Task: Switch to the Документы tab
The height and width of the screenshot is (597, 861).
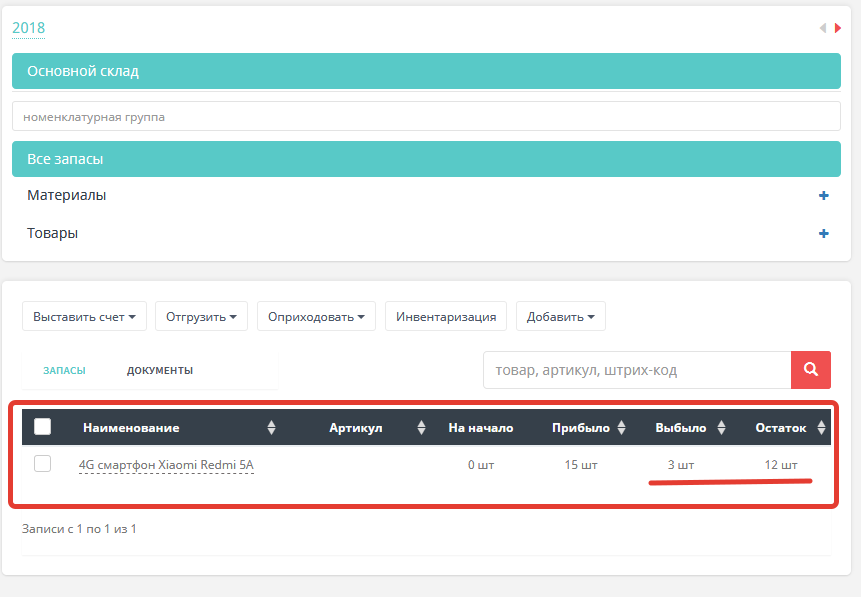Action: pyautogui.click(x=160, y=370)
